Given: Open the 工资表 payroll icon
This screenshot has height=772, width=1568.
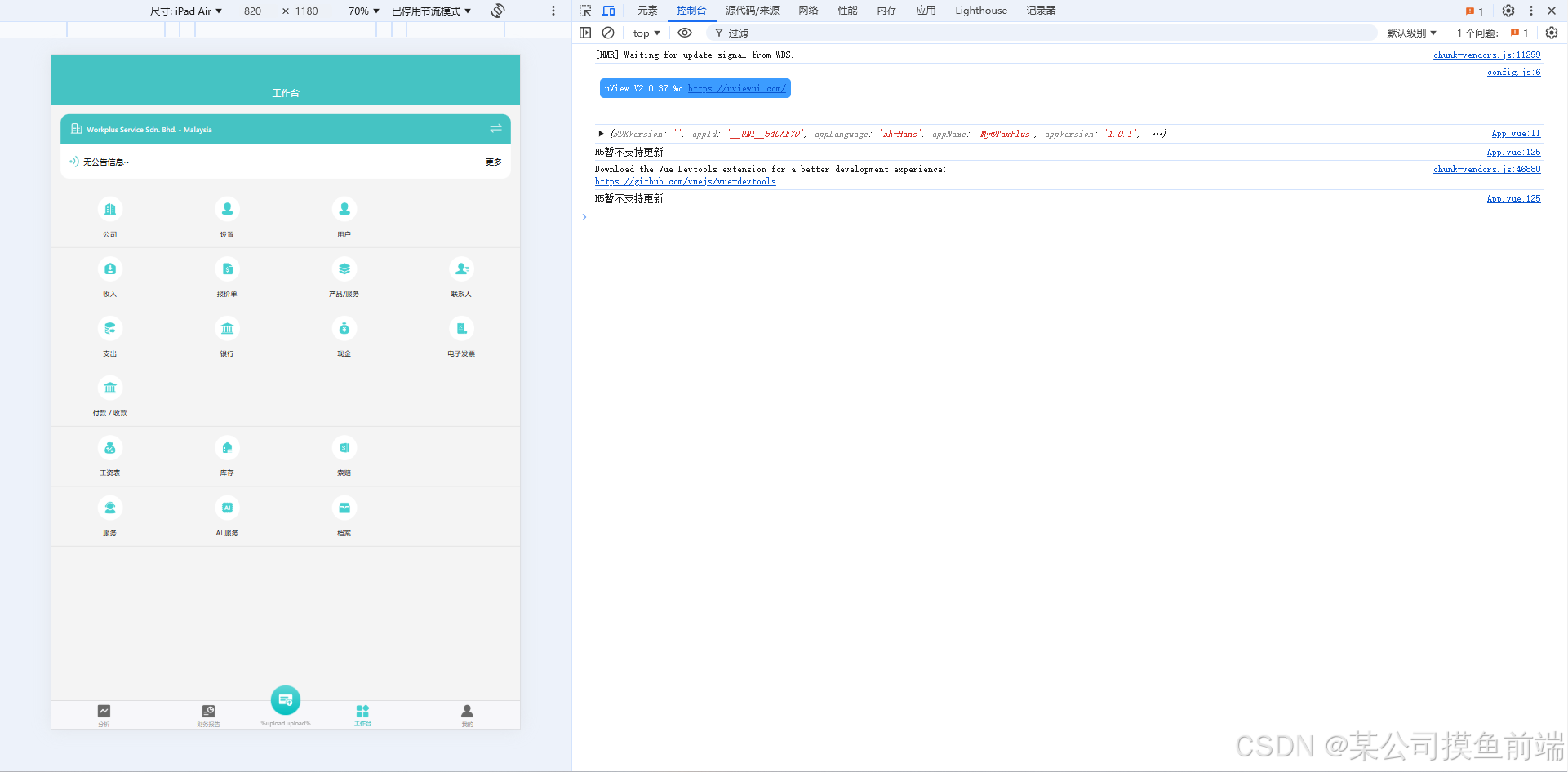Looking at the screenshot, I should coord(110,448).
